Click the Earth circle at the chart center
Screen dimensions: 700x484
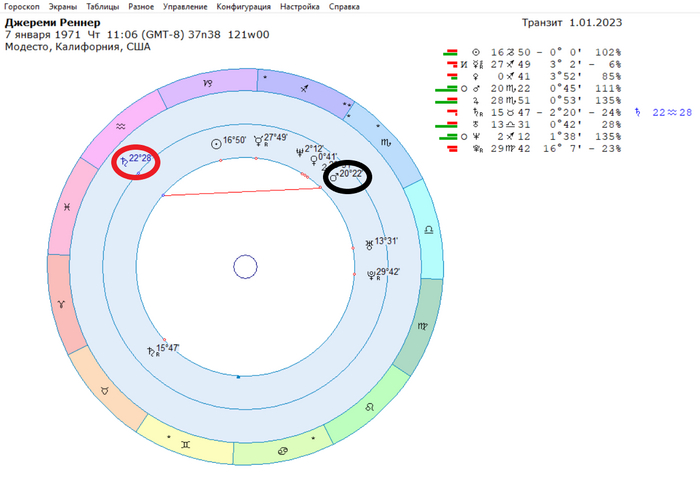coord(246,267)
